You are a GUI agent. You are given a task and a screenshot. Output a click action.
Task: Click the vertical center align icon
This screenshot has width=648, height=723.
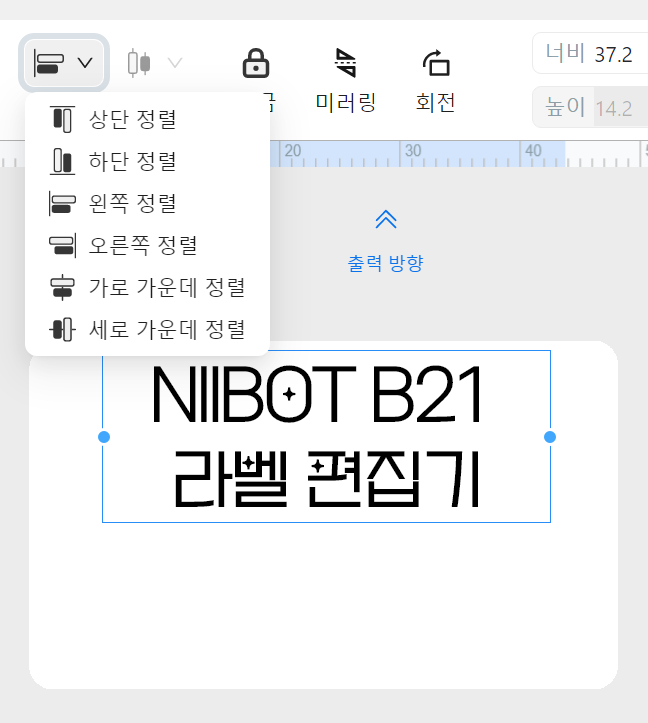point(62,330)
